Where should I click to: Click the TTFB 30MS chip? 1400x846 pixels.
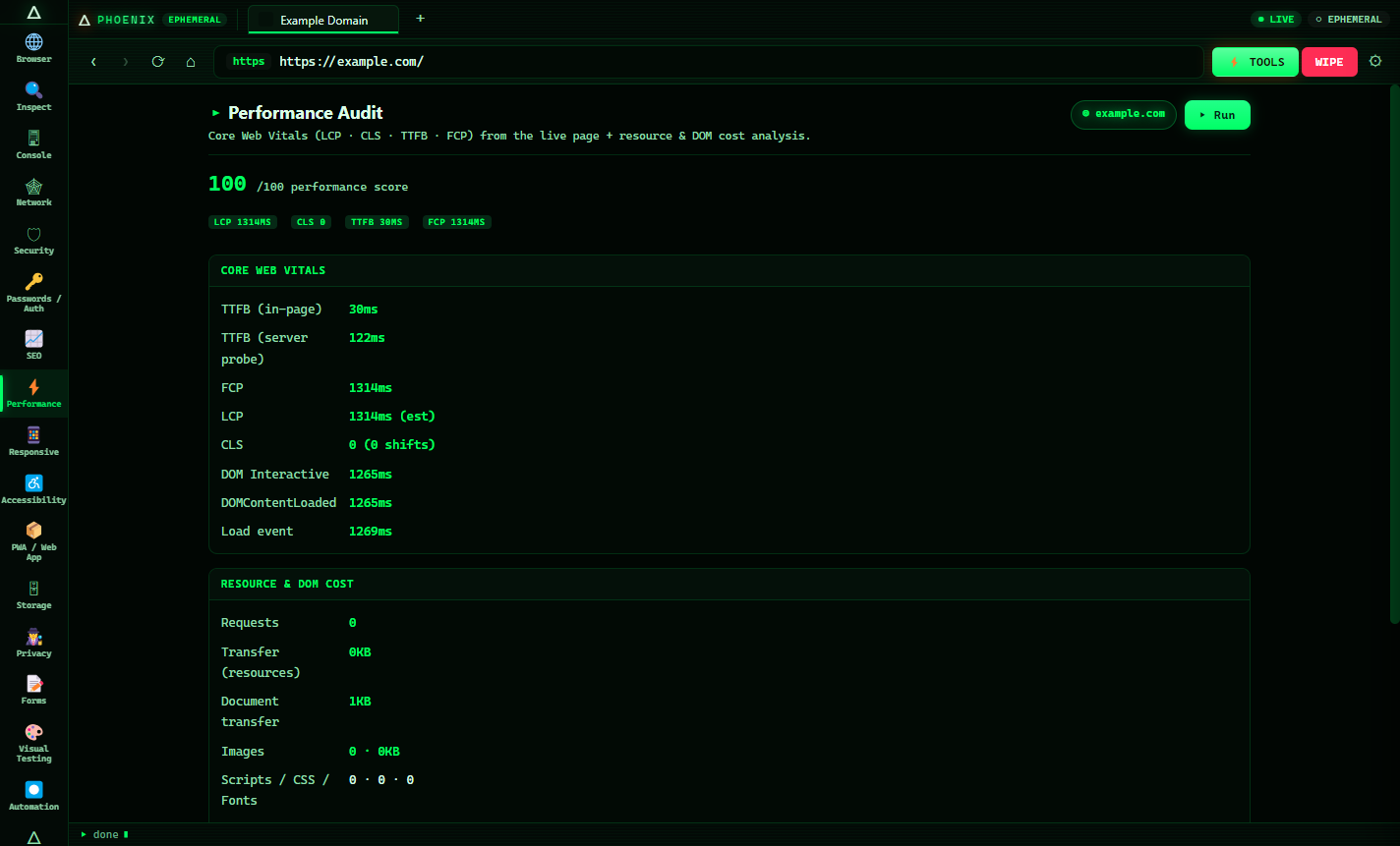click(x=377, y=222)
